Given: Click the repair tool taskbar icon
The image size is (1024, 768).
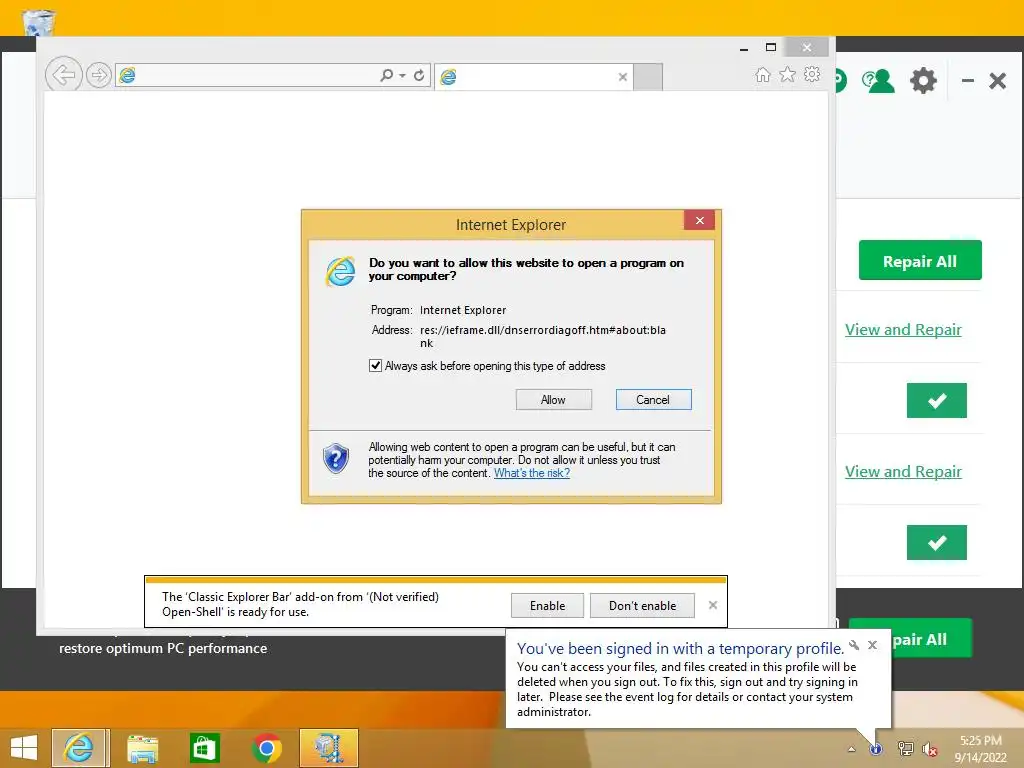Looking at the screenshot, I should click(x=328, y=748).
